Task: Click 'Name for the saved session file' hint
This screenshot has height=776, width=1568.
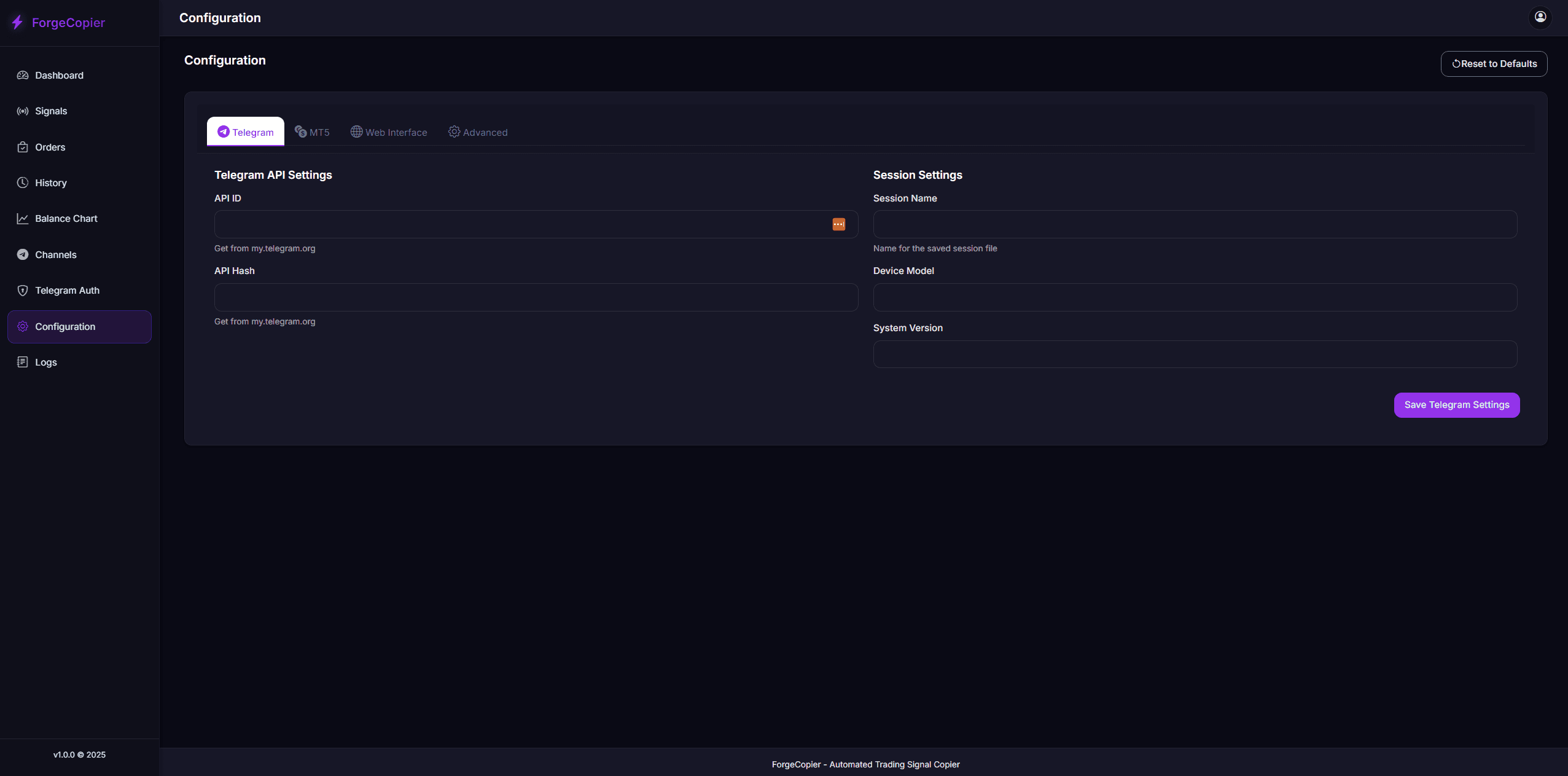Action: point(935,248)
